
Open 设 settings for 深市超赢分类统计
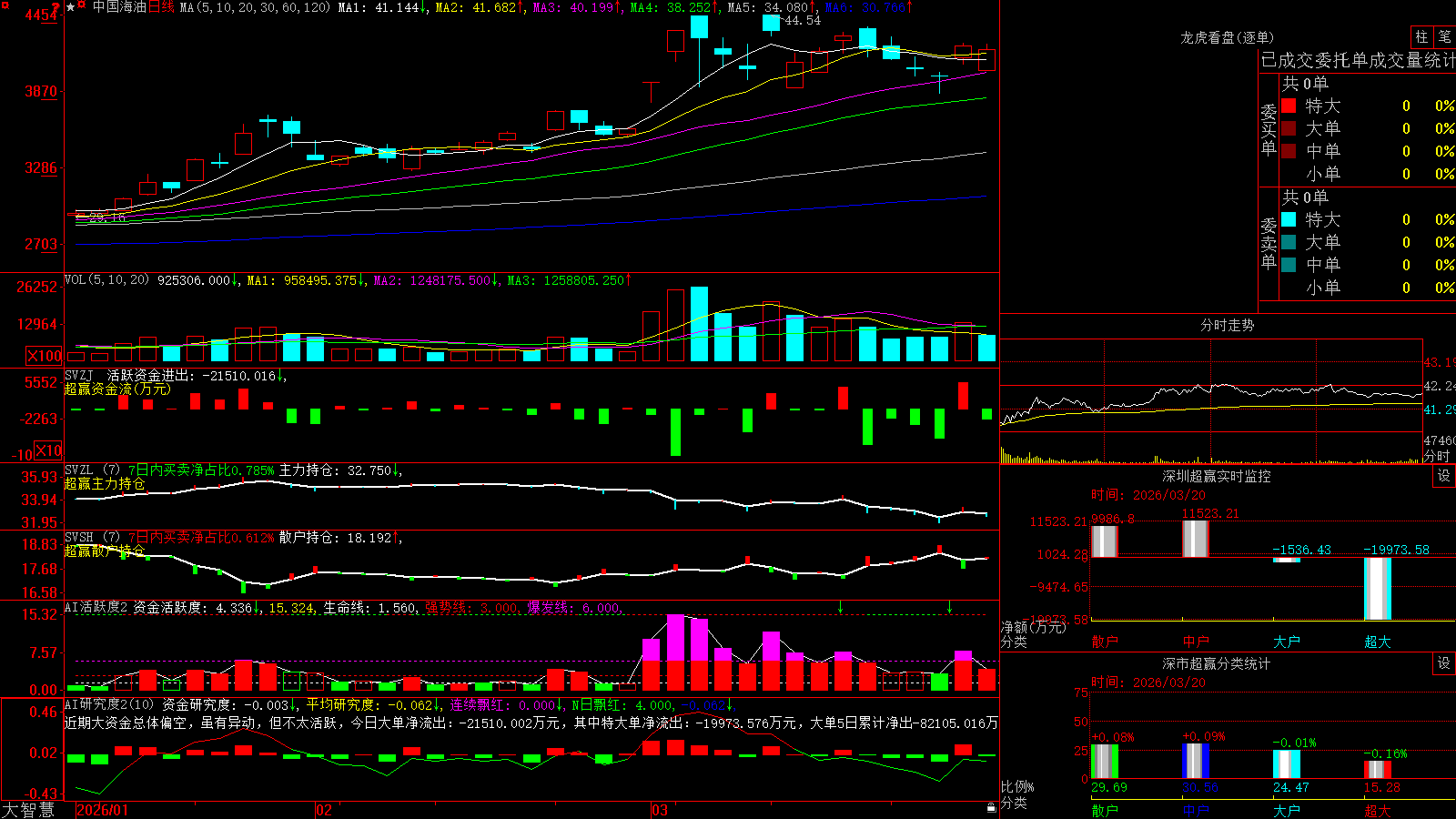(x=1444, y=663)
